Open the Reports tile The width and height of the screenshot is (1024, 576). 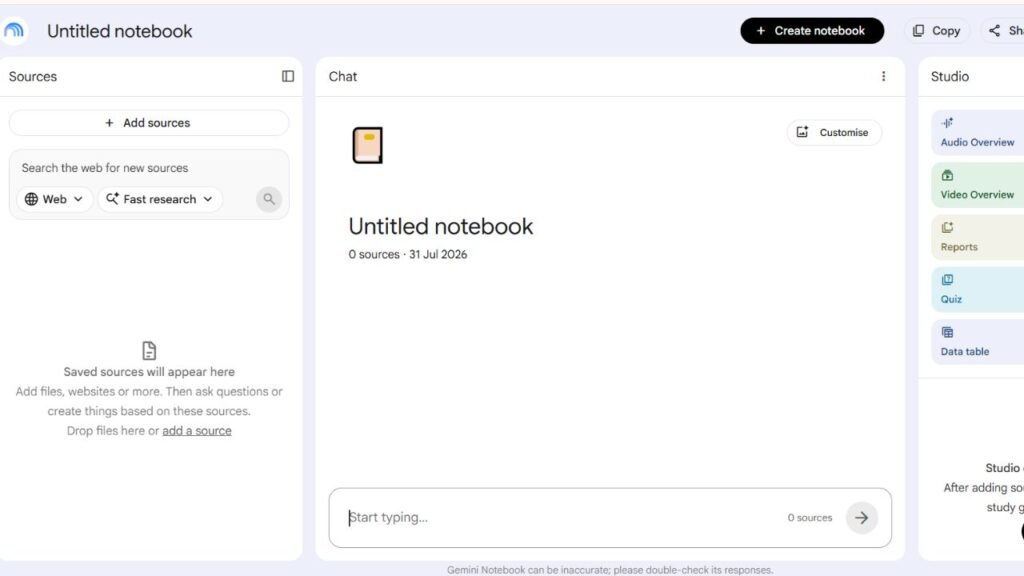pos(978,237)
